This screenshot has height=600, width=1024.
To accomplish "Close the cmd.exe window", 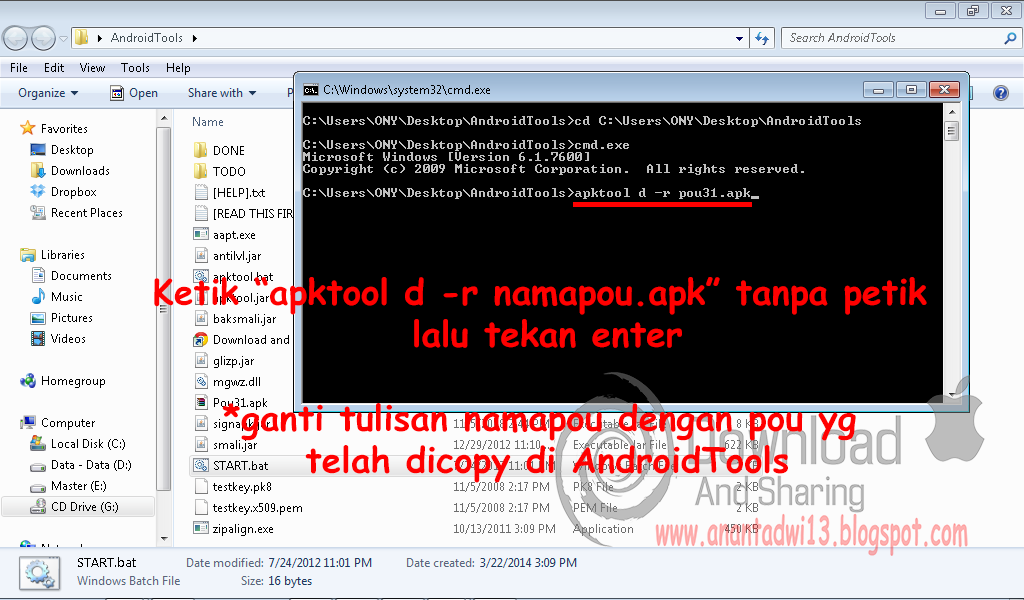I will pyautogui.click(x=944, y=90).
